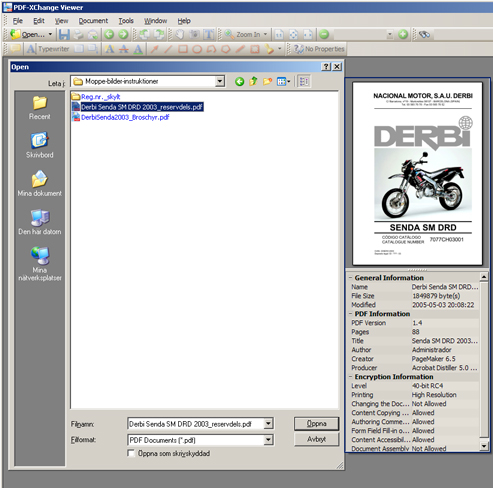This screenshot has width=493, height=488.
Task: Open the Filformat dropdown arrow
Action: pos(268,440)
